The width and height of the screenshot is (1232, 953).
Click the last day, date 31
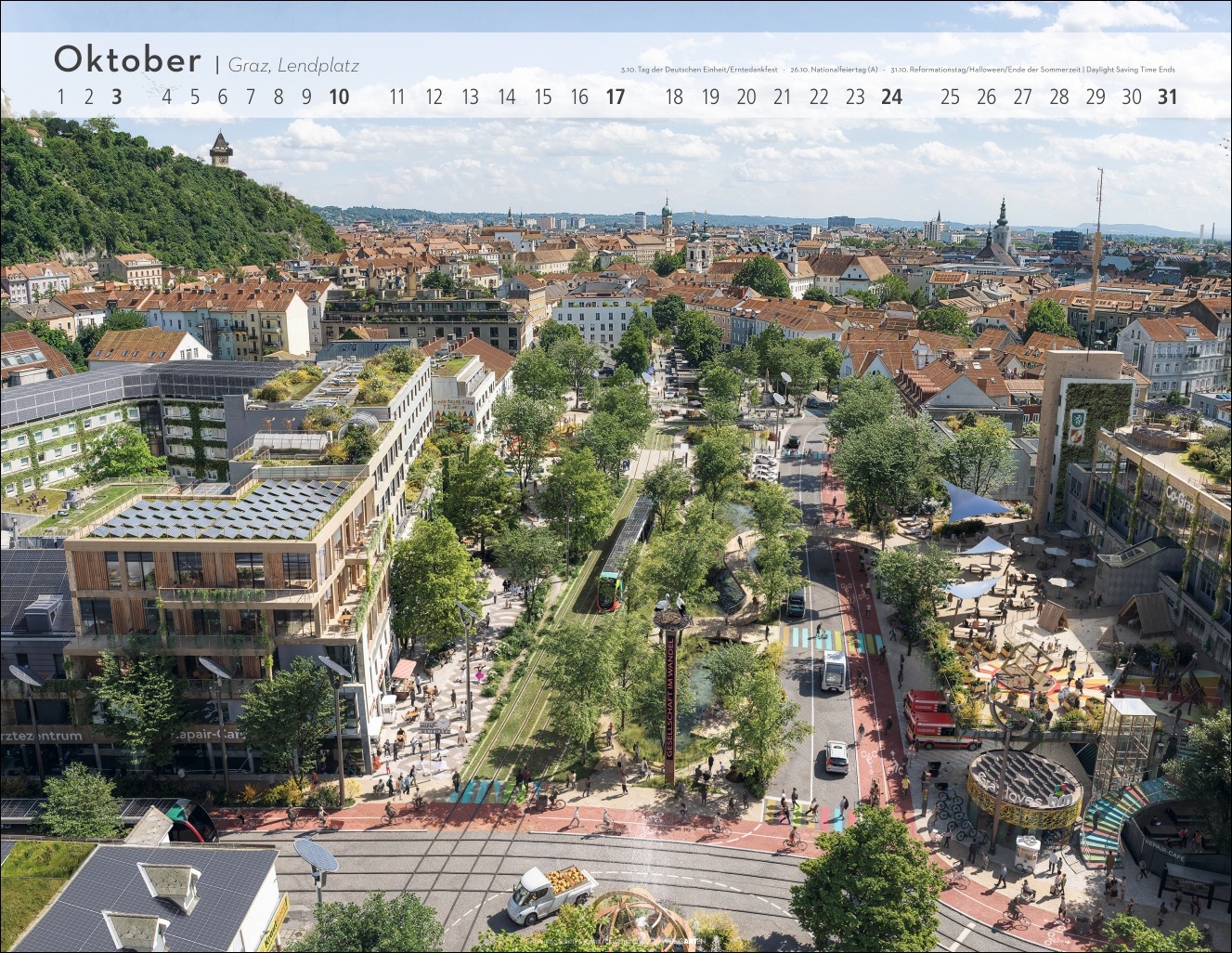click(1167, 97)
